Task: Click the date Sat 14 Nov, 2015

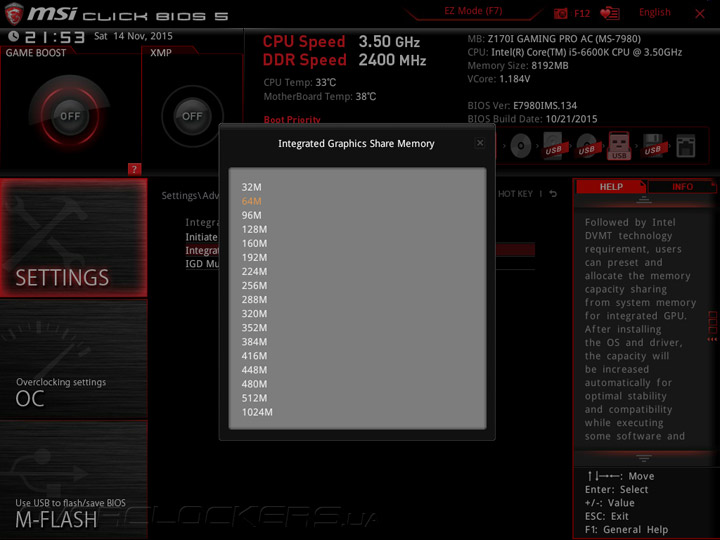Action: 133,36
